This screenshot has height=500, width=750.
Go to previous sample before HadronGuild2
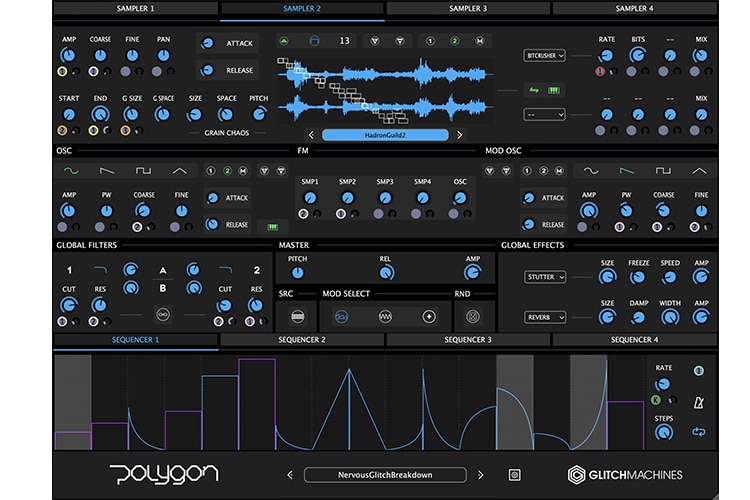coord(311,135)
